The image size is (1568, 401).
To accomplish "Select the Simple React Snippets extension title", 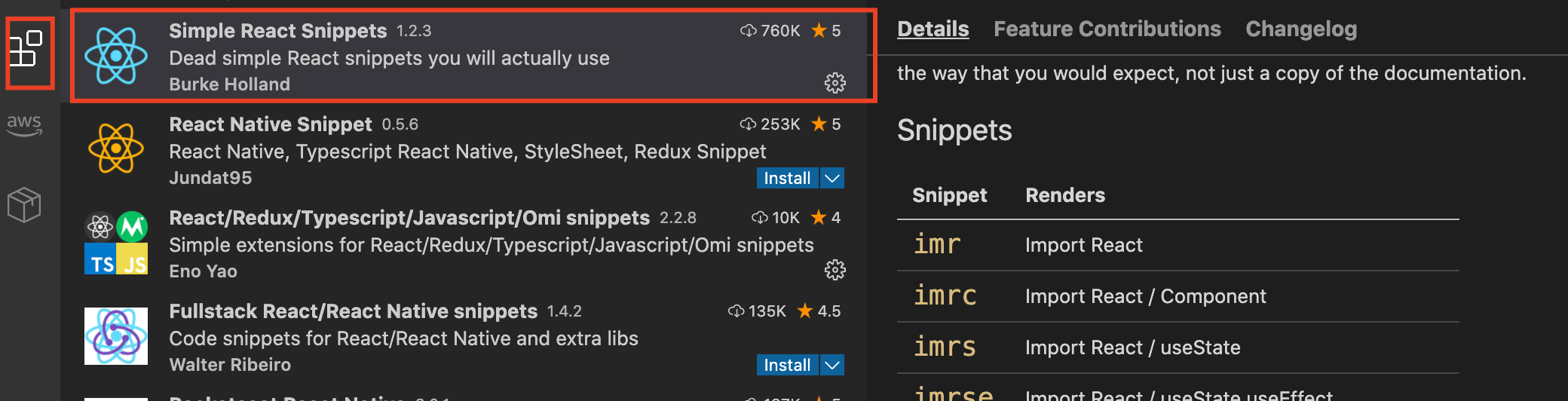I will point(277,31).
